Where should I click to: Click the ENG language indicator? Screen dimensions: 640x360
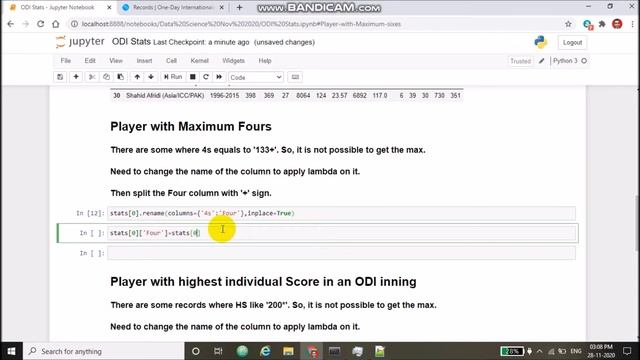(576, 351)
